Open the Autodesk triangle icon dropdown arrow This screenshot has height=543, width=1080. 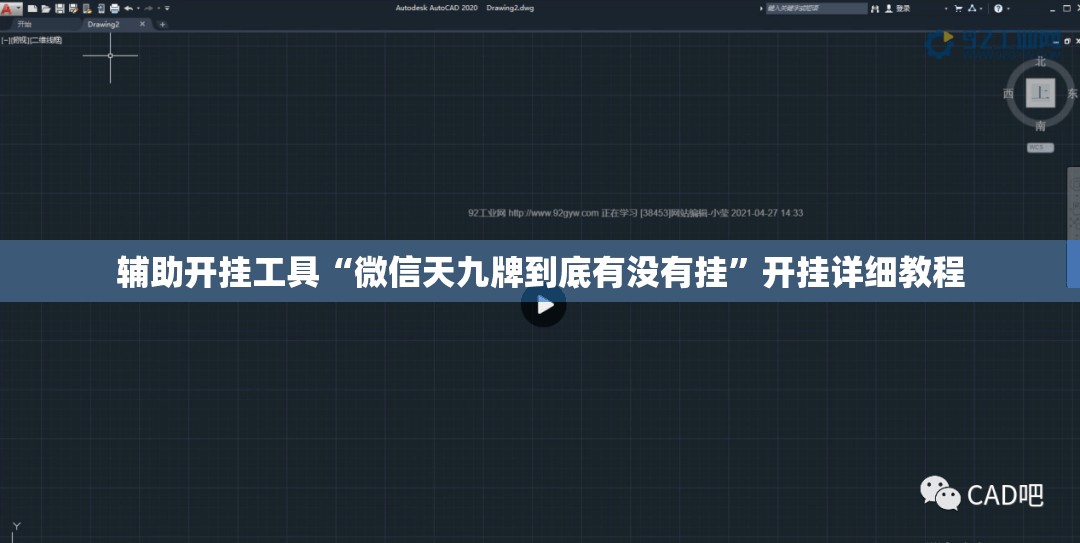click(x=982, y=9)
